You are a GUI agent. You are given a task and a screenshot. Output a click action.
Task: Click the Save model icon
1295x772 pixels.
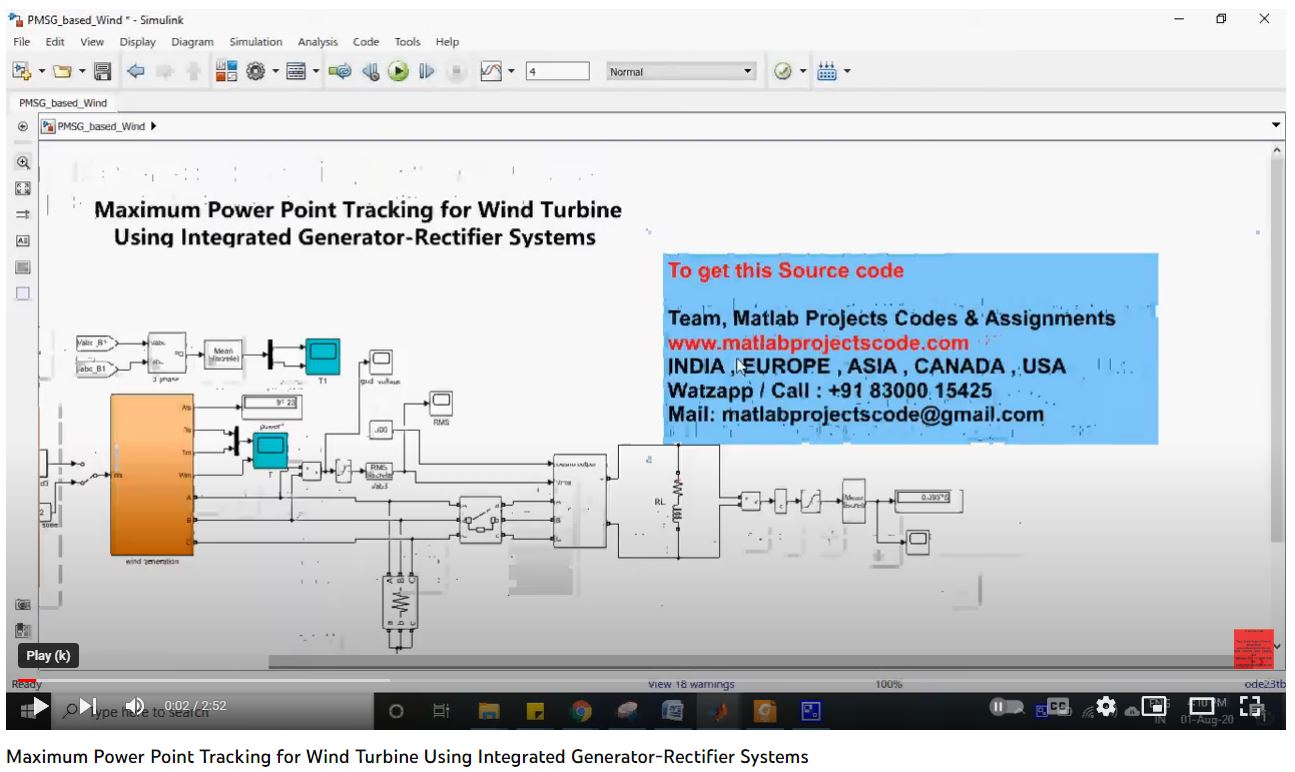(102, 71)
